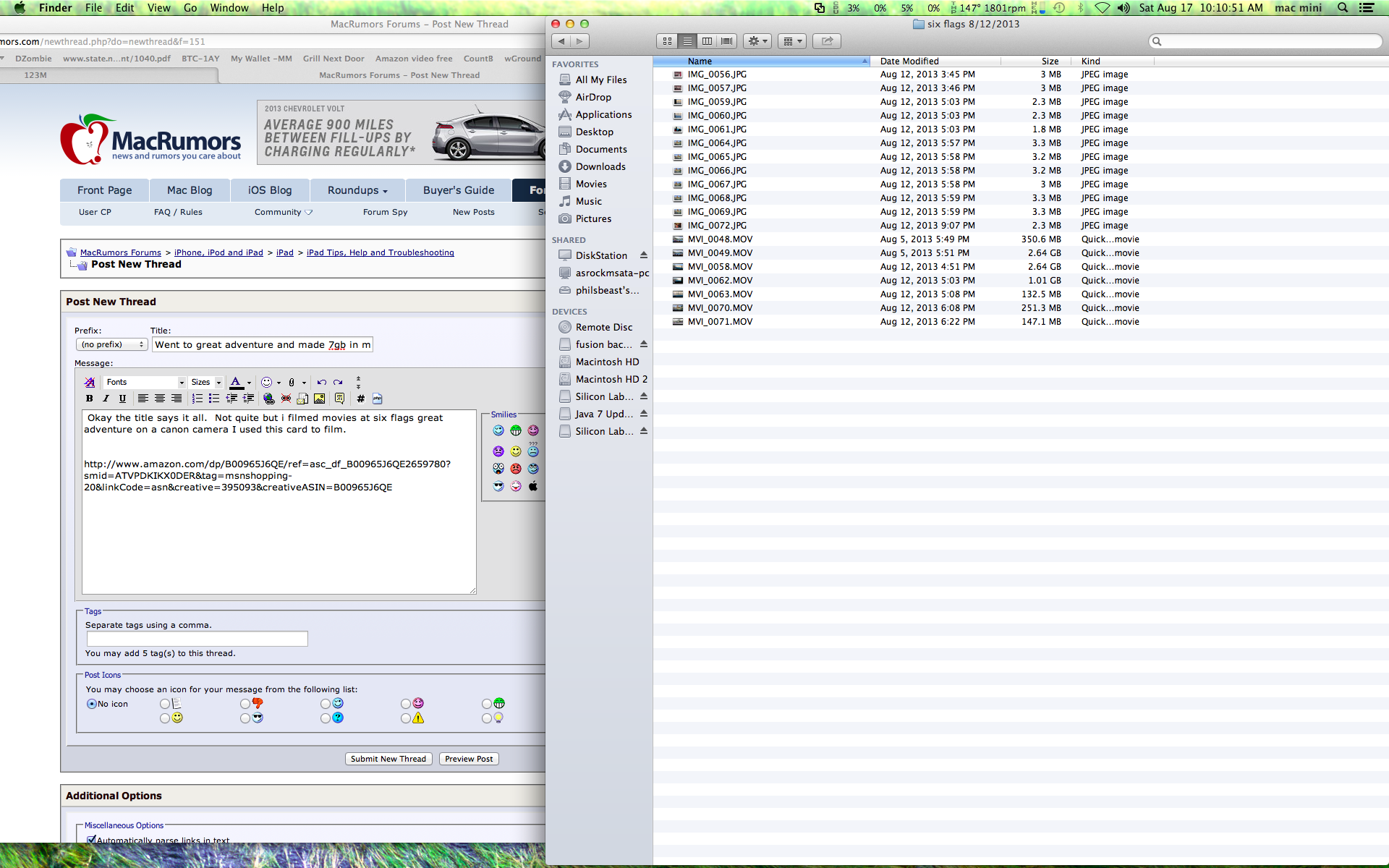This screenshot has width=1389, height=868.
Task: Insert the red angry smilie
Action: coord(516,469)
